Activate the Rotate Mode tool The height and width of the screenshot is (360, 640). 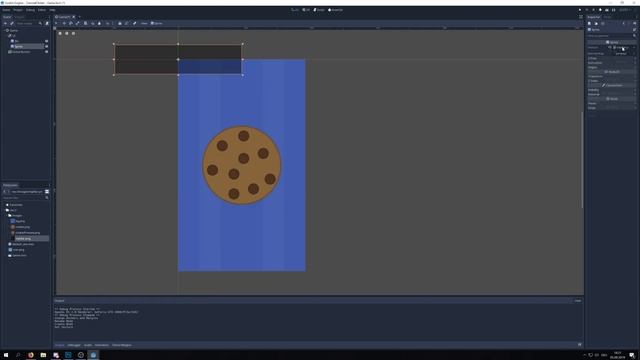71,23
